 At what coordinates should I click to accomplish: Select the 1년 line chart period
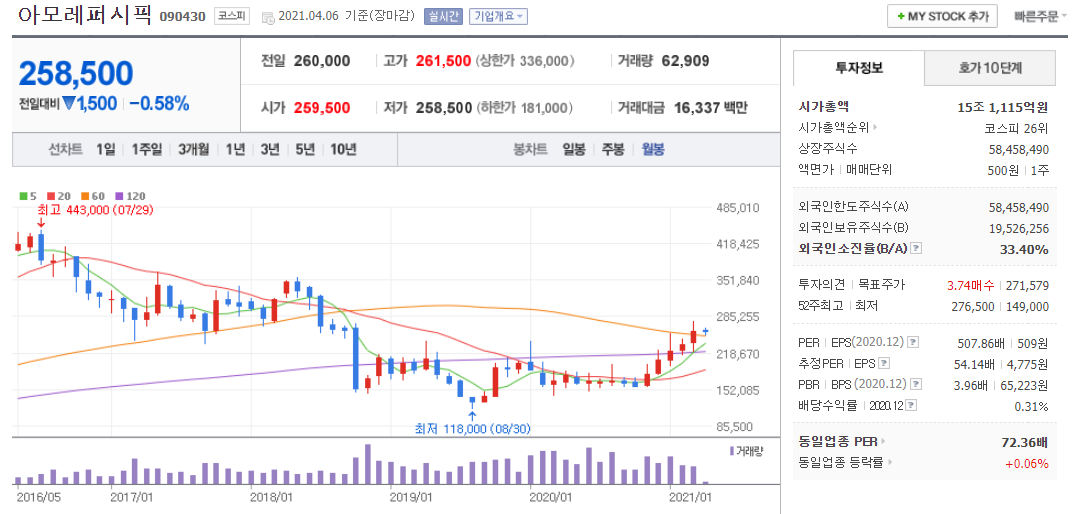(x=235, y=149)
